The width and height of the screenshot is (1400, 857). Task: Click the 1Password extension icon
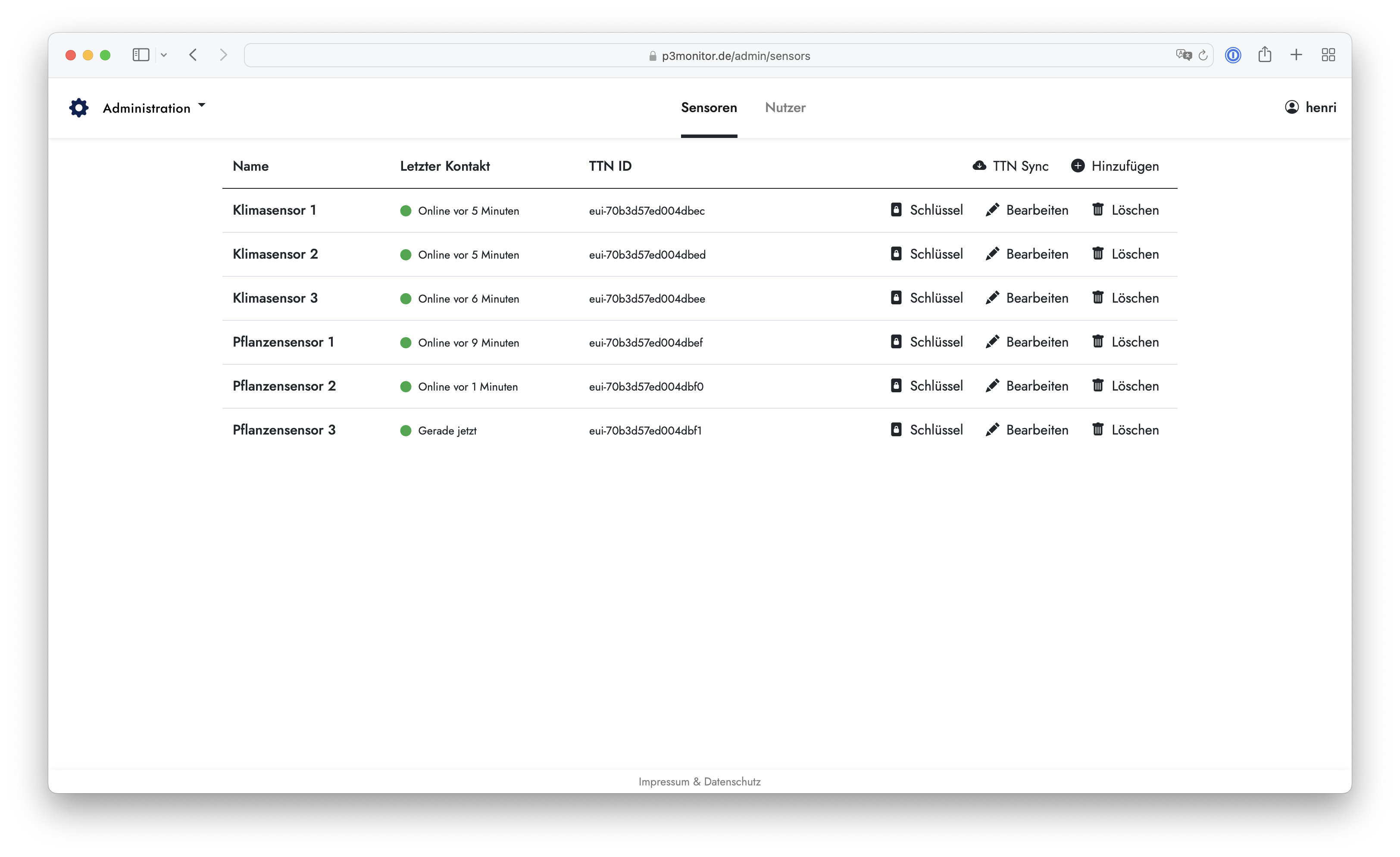coord(1232,55)
